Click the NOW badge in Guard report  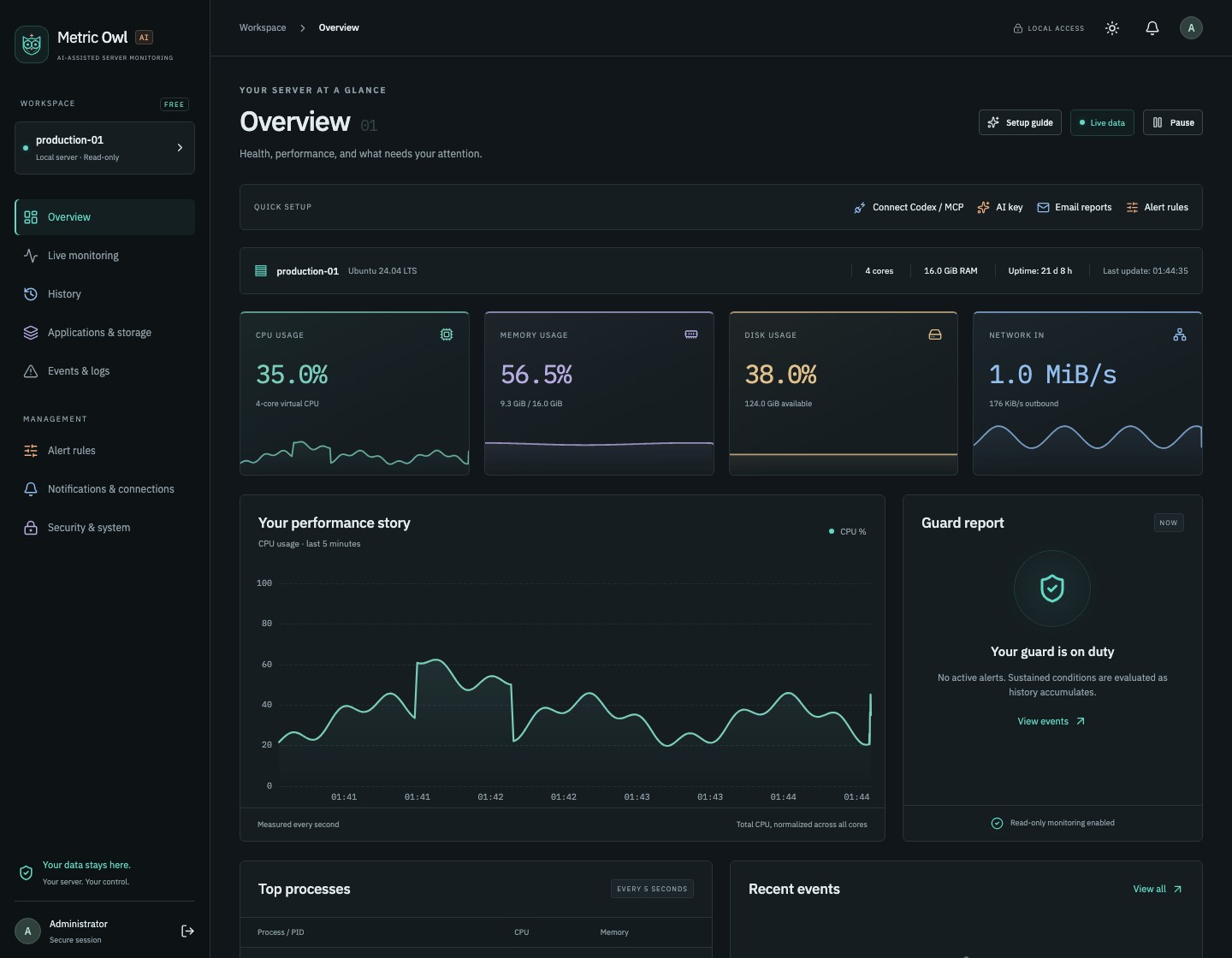click(1169, 523)
